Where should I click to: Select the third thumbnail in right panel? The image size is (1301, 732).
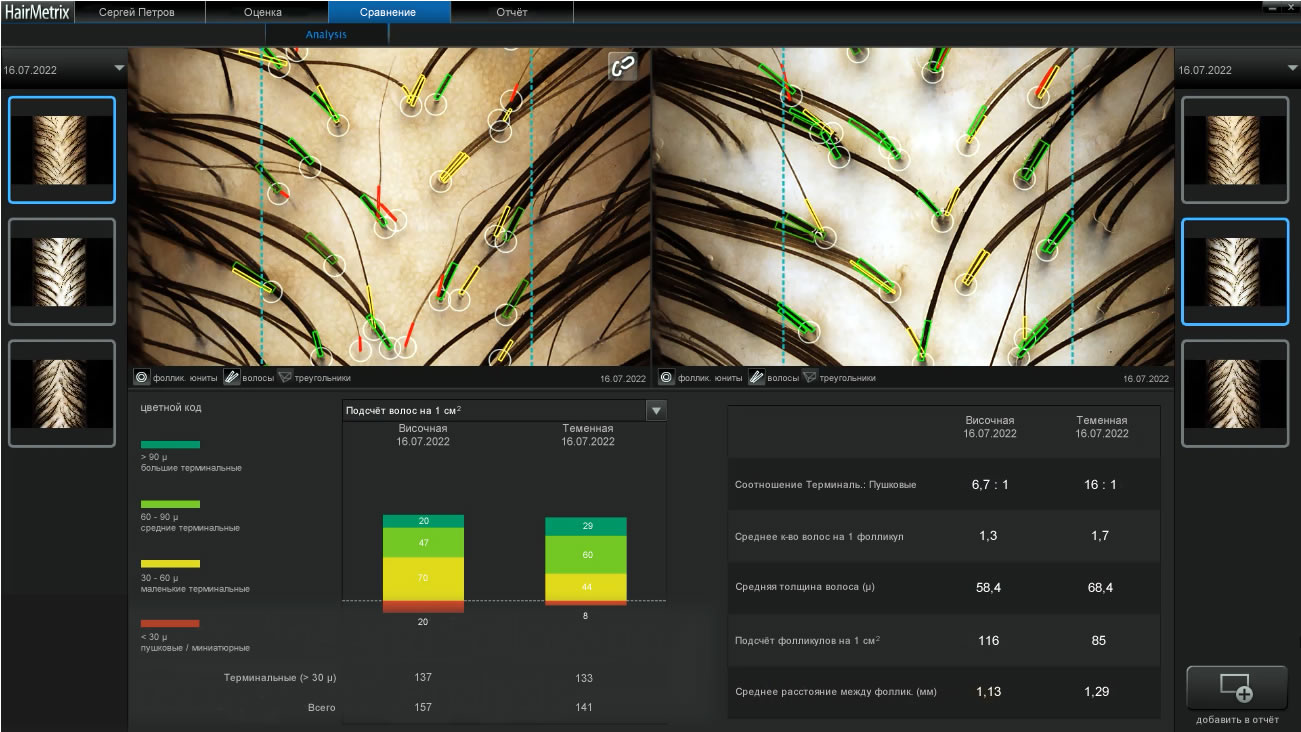pos(1234,393)
